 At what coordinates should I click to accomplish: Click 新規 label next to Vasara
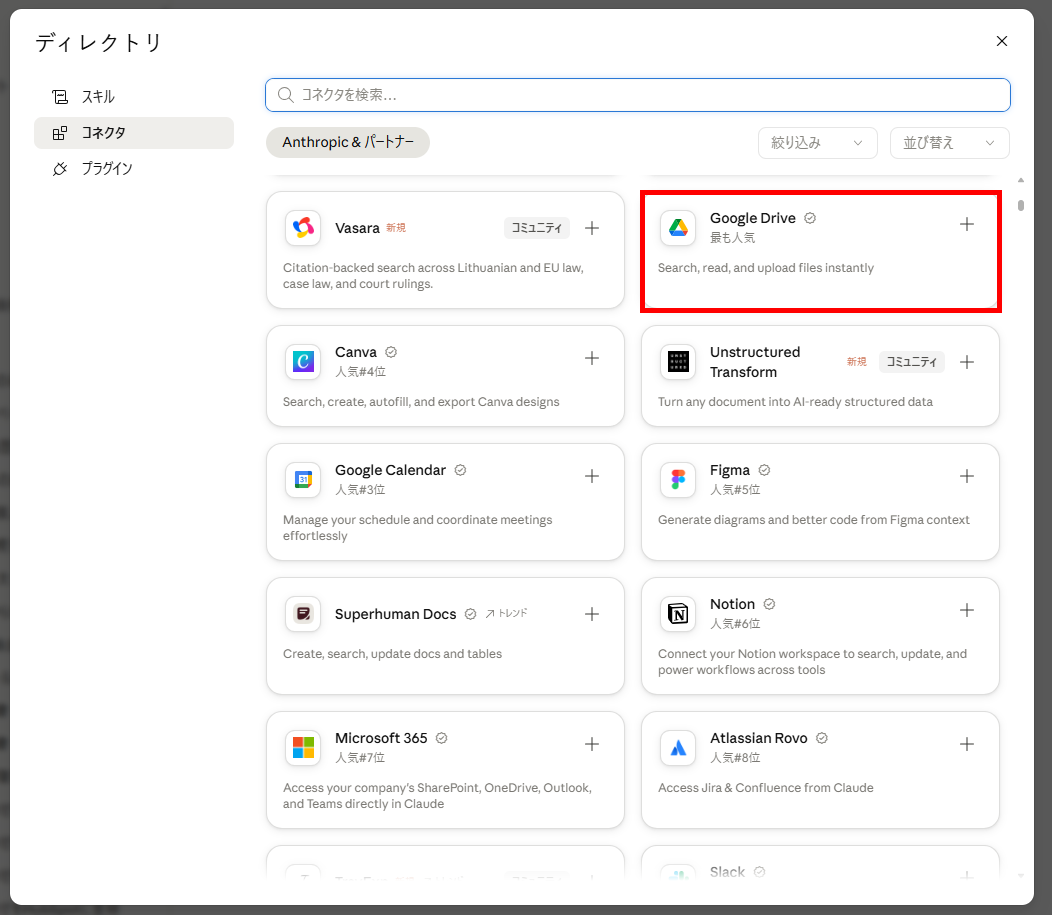(396, 227)
